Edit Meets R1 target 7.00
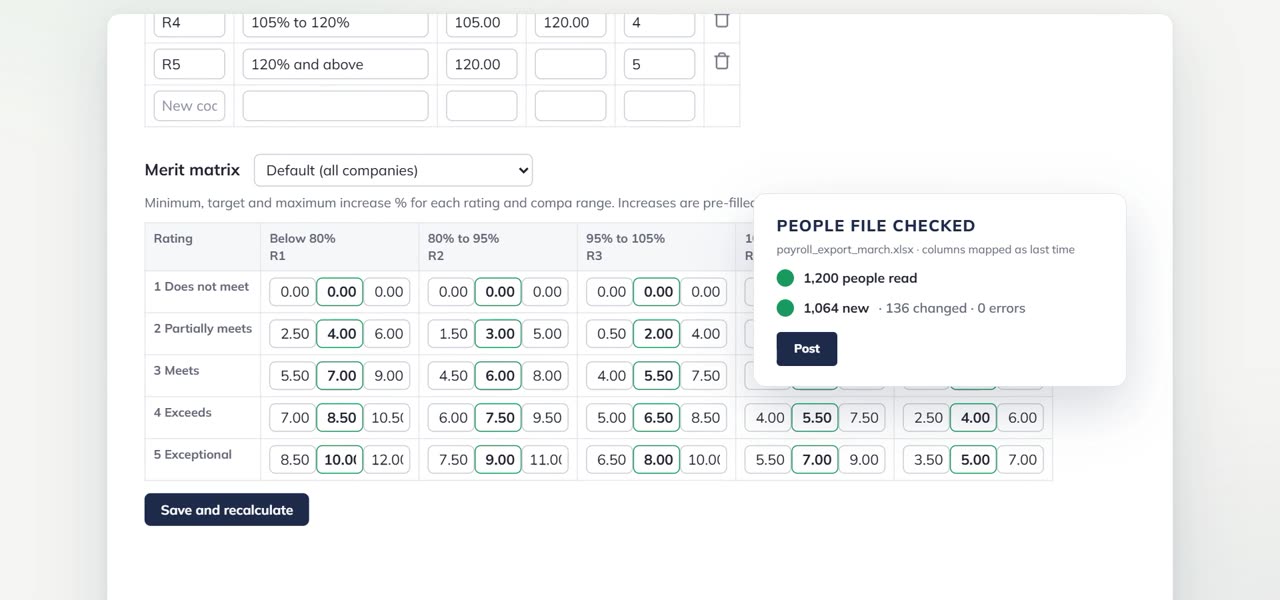This screenshot has width=1280, height=600. pos(340,376)
